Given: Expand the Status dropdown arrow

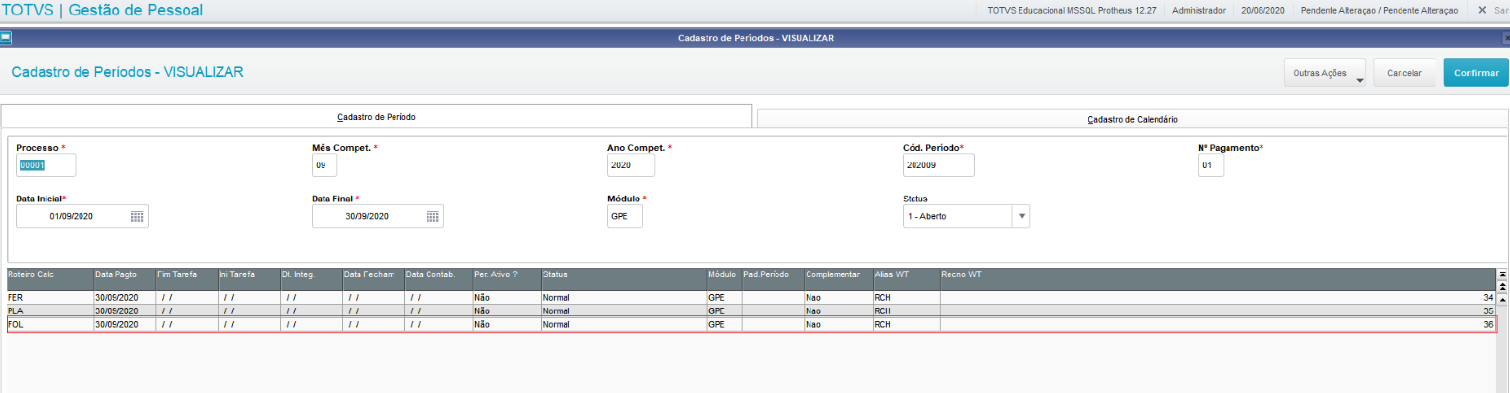Looking at the screenshot, I should point(1021,216).
